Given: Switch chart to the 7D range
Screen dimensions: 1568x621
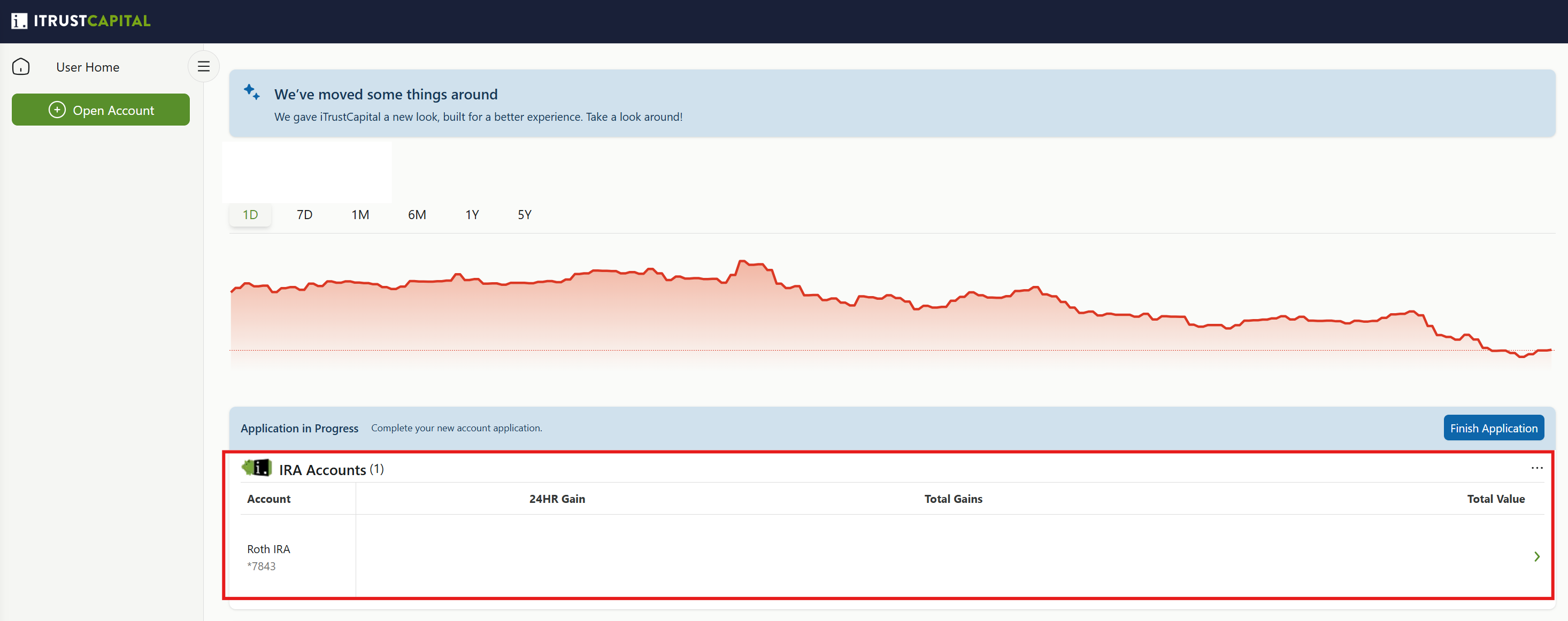Looking at the screenshot, I should pos(304,214).
